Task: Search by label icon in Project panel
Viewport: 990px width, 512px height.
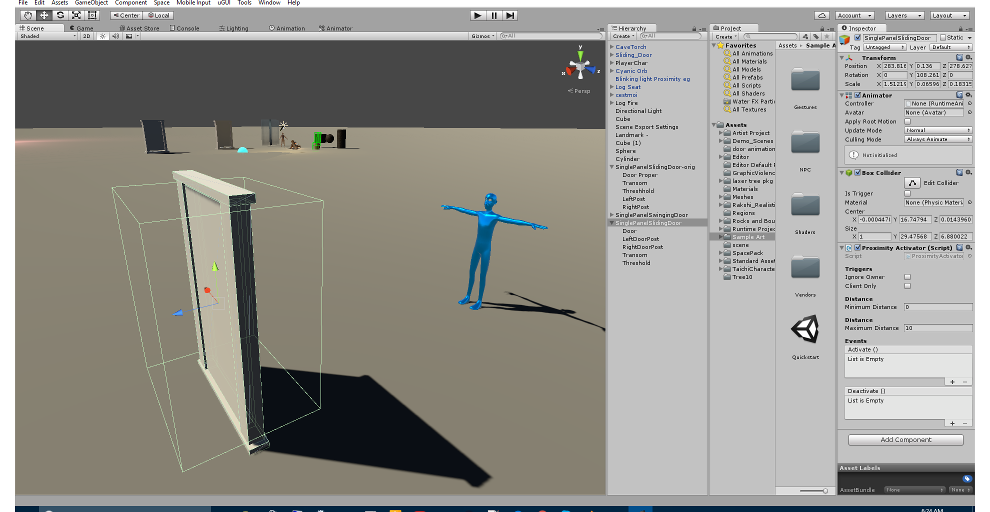Action: pos(815,36)
